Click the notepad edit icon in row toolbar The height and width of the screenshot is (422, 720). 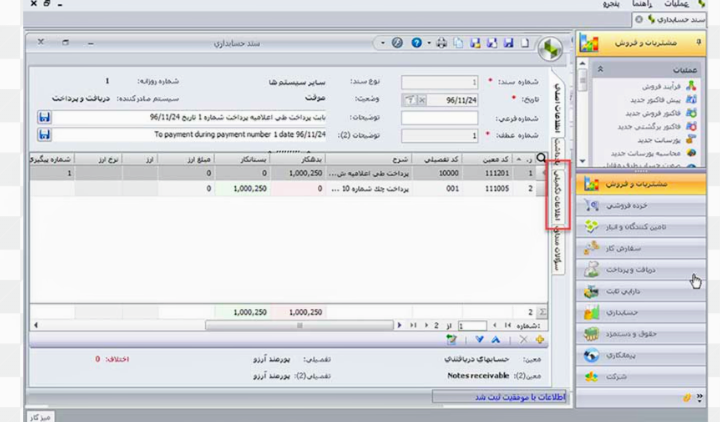(x=452, y=340)
